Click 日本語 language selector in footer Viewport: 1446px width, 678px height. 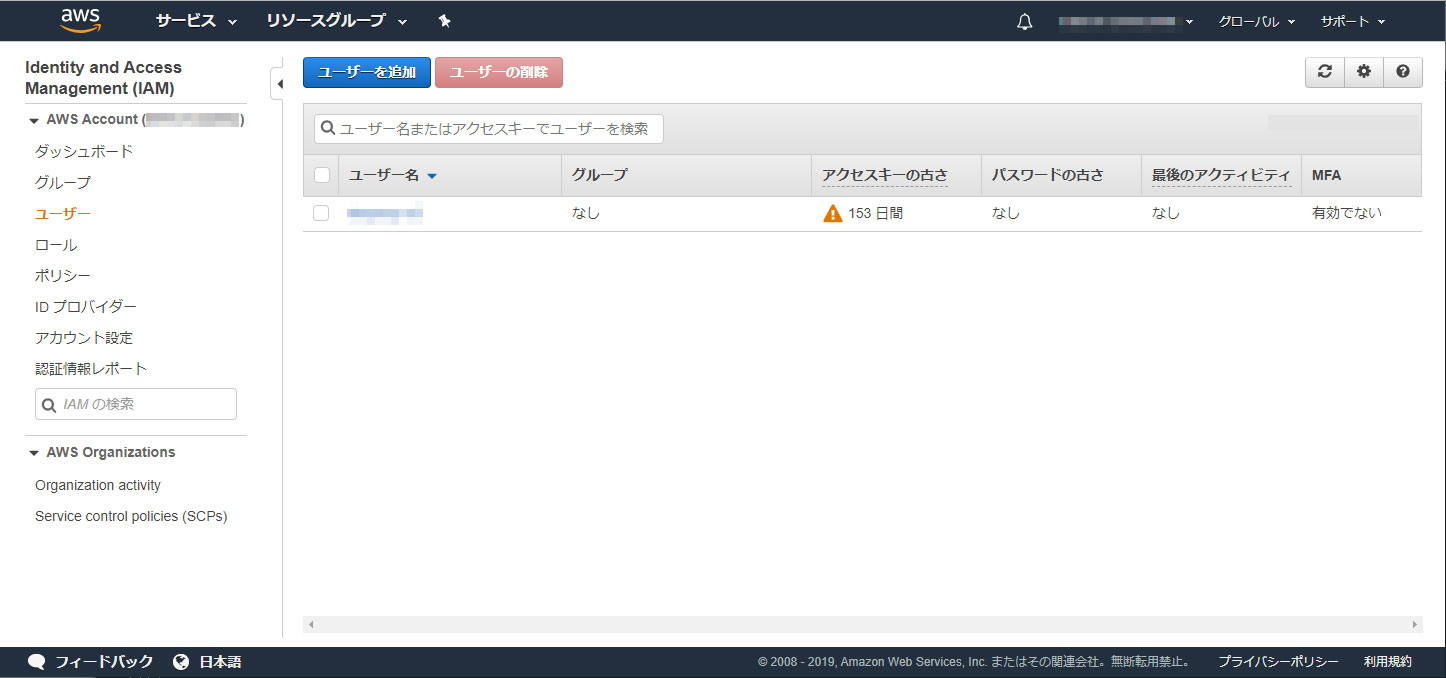pos(220,662)
